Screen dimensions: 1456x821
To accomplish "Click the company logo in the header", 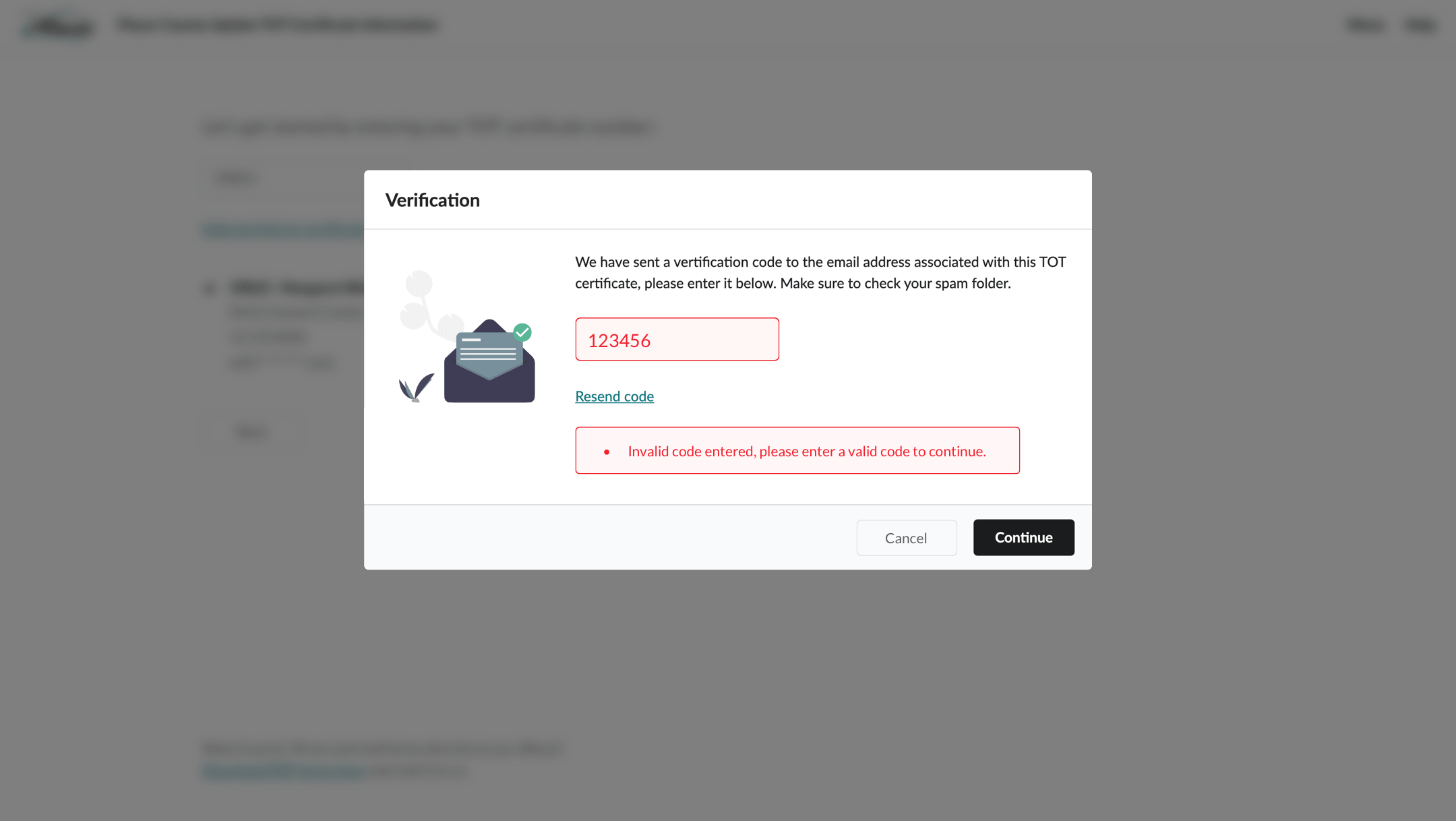I will [57, 25].
